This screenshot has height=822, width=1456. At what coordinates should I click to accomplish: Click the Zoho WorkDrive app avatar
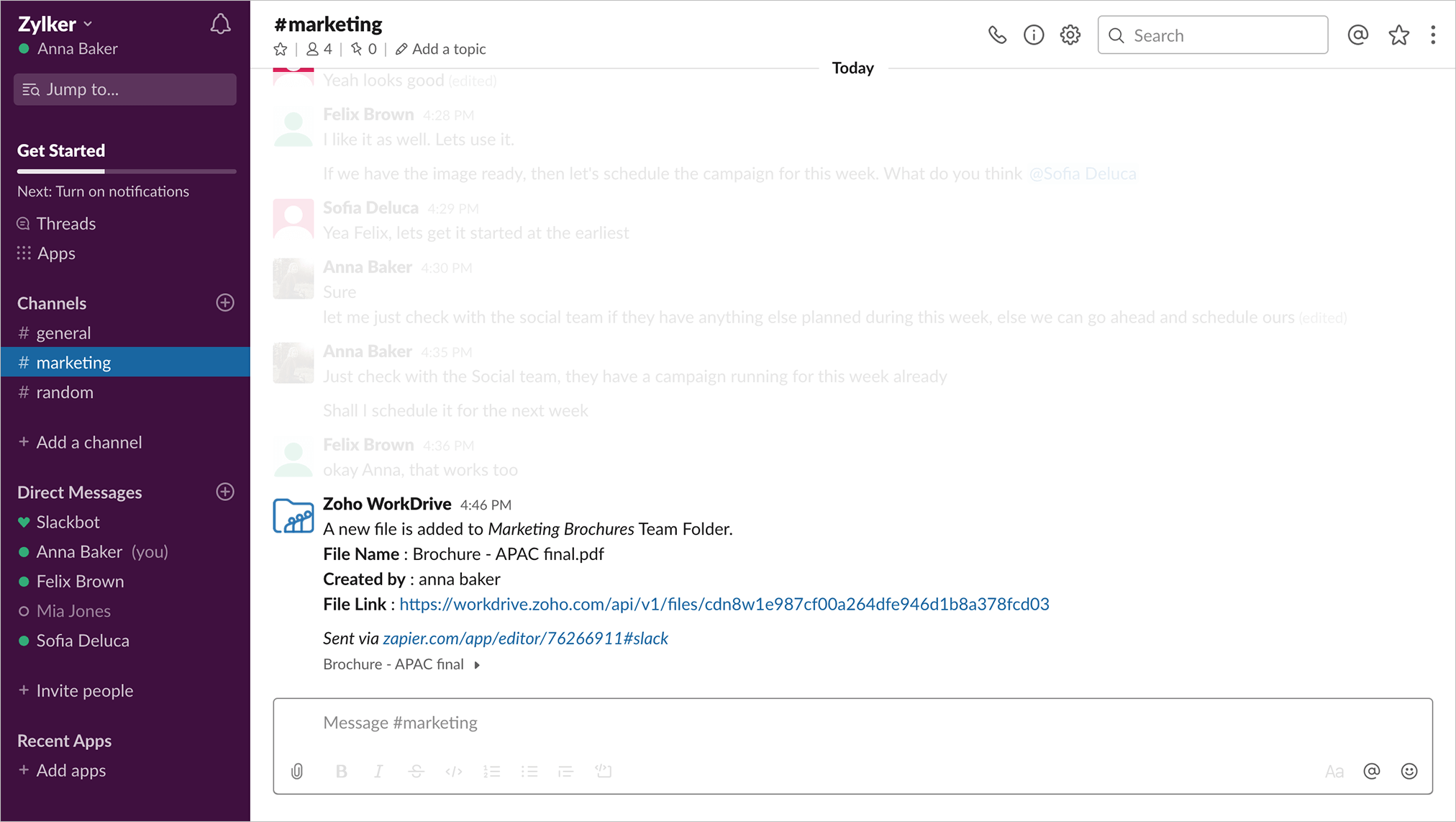pyautogui.click(x=294, y=515)
